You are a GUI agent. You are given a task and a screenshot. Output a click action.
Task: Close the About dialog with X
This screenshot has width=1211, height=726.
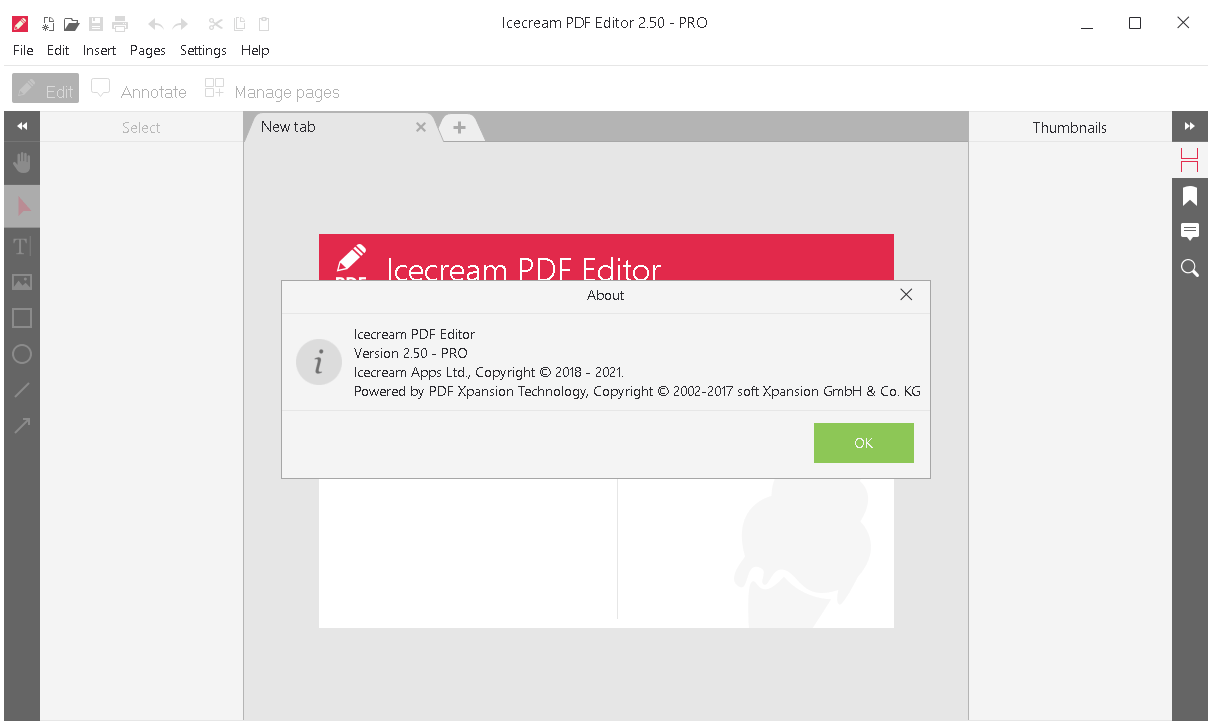pyautogui.click(x=906, y=295)
